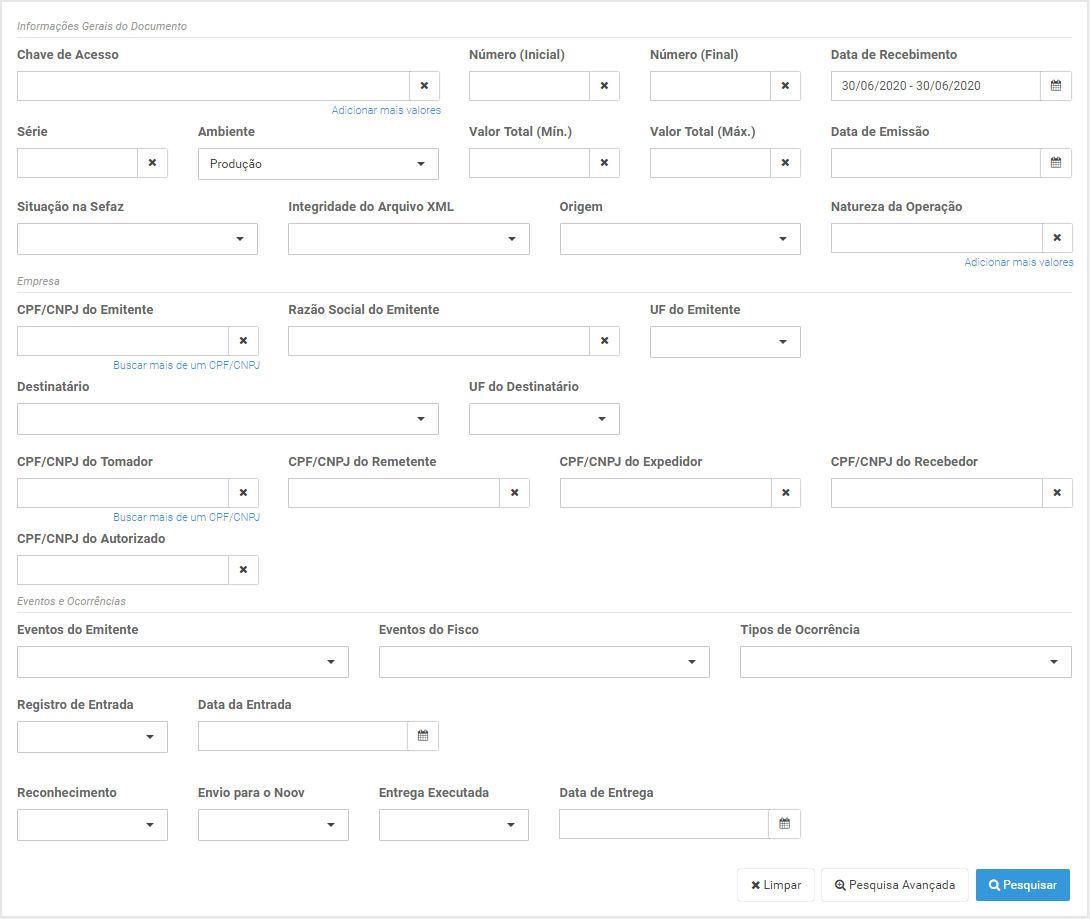Open the Destinatário dropdown

click(228, 419)
